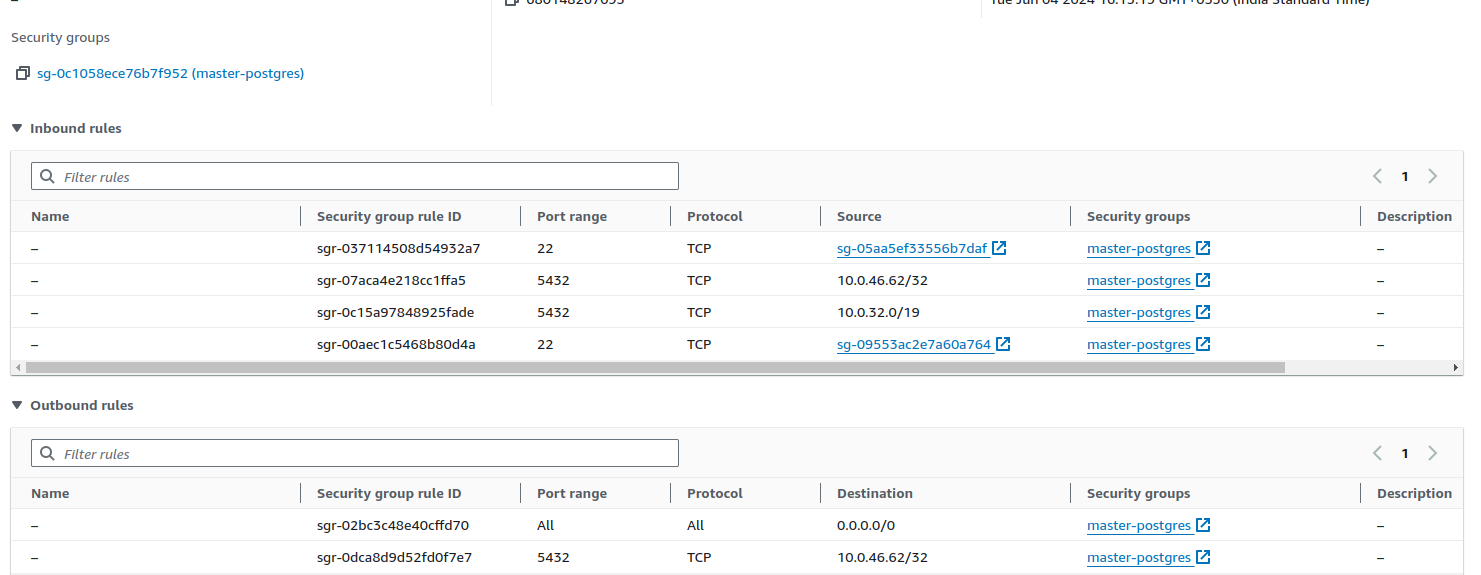Image resolution: width=1481 pixels, height=575 pixels.
Task: Copy the security group ID sg-0c1058ece76b7f952
Action: click(x=23, y=74)
